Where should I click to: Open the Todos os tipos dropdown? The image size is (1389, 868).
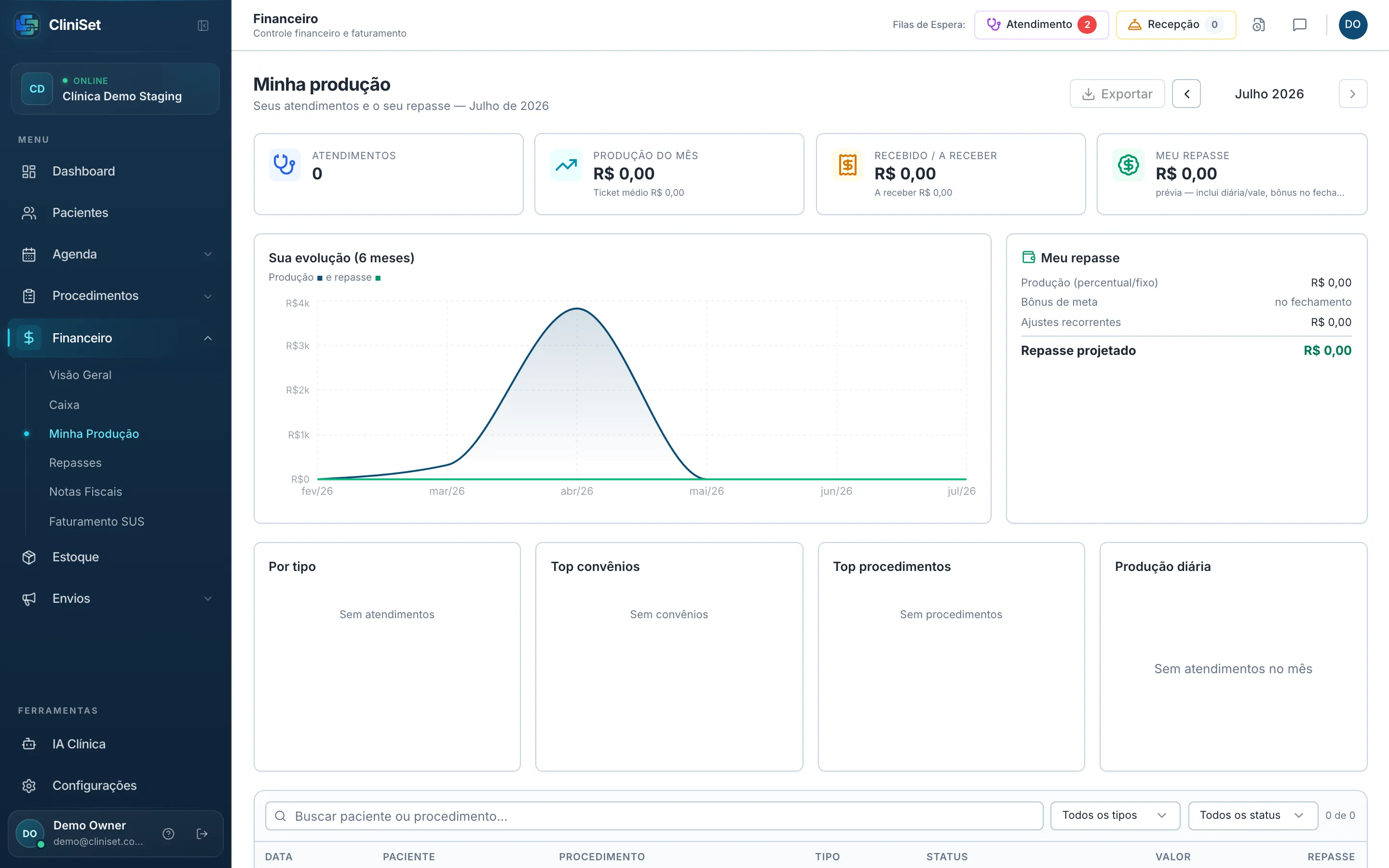coord(1115,815)
